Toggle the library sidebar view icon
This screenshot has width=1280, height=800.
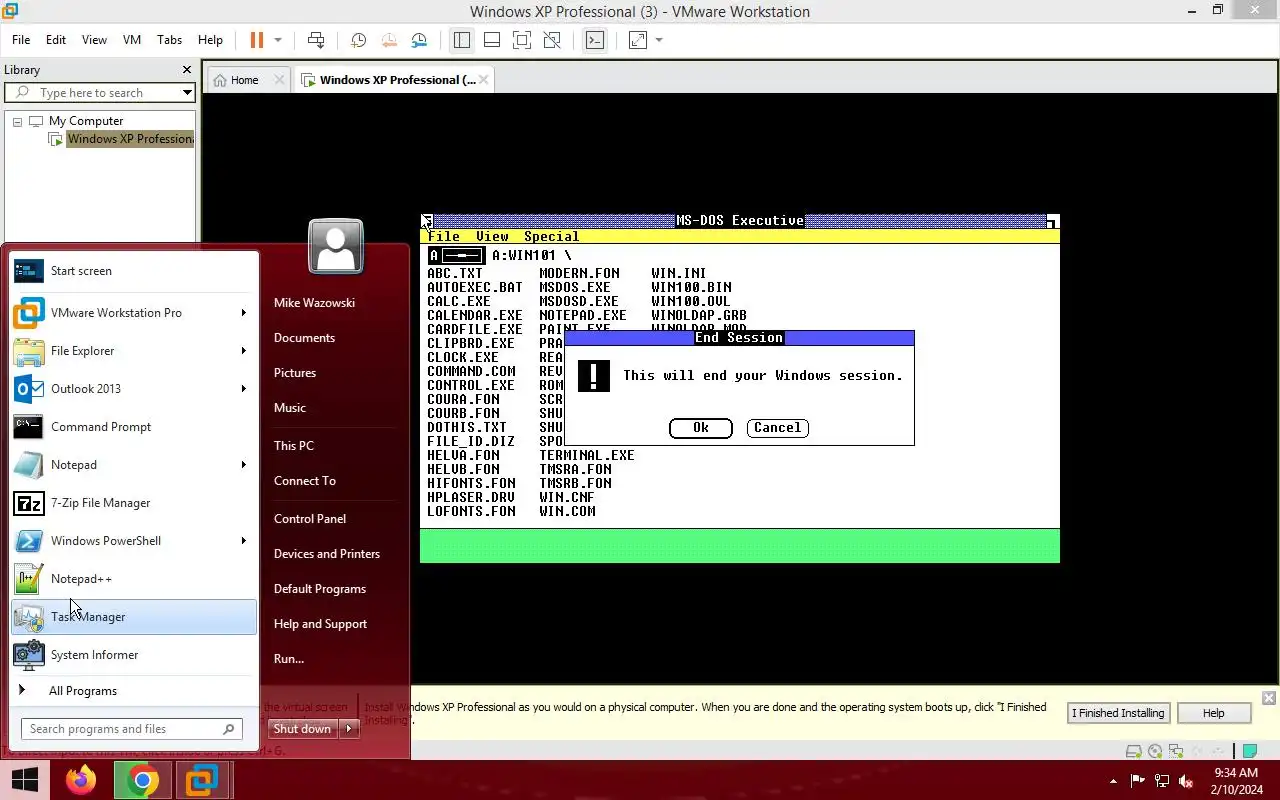click(x=461, y=40)
